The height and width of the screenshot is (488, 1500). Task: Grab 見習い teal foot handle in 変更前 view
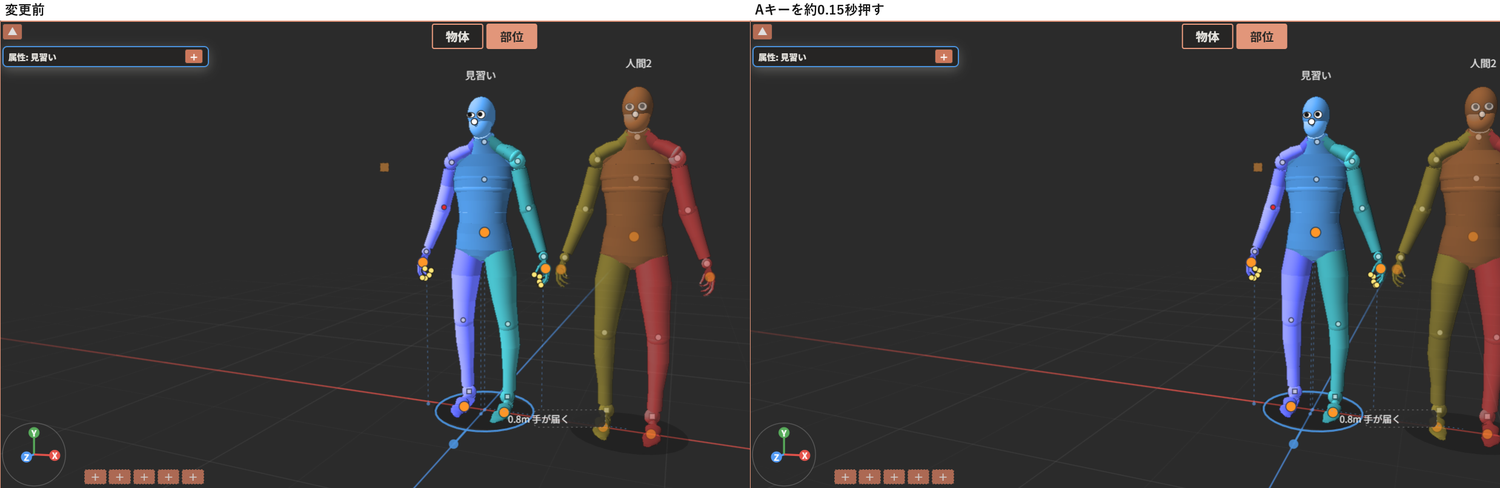point(504,412)
